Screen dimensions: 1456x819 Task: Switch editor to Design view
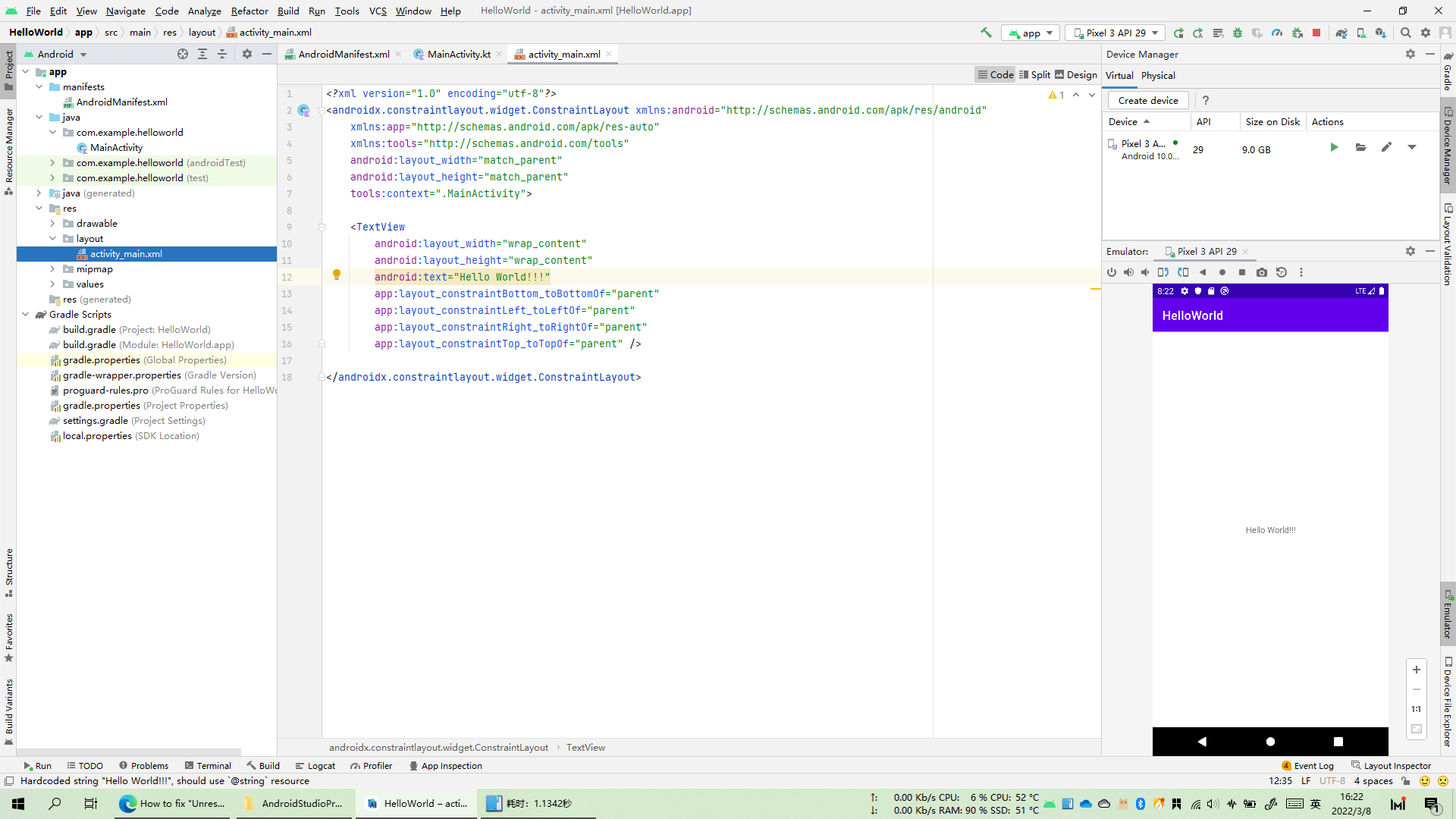tap(1076, 74)
